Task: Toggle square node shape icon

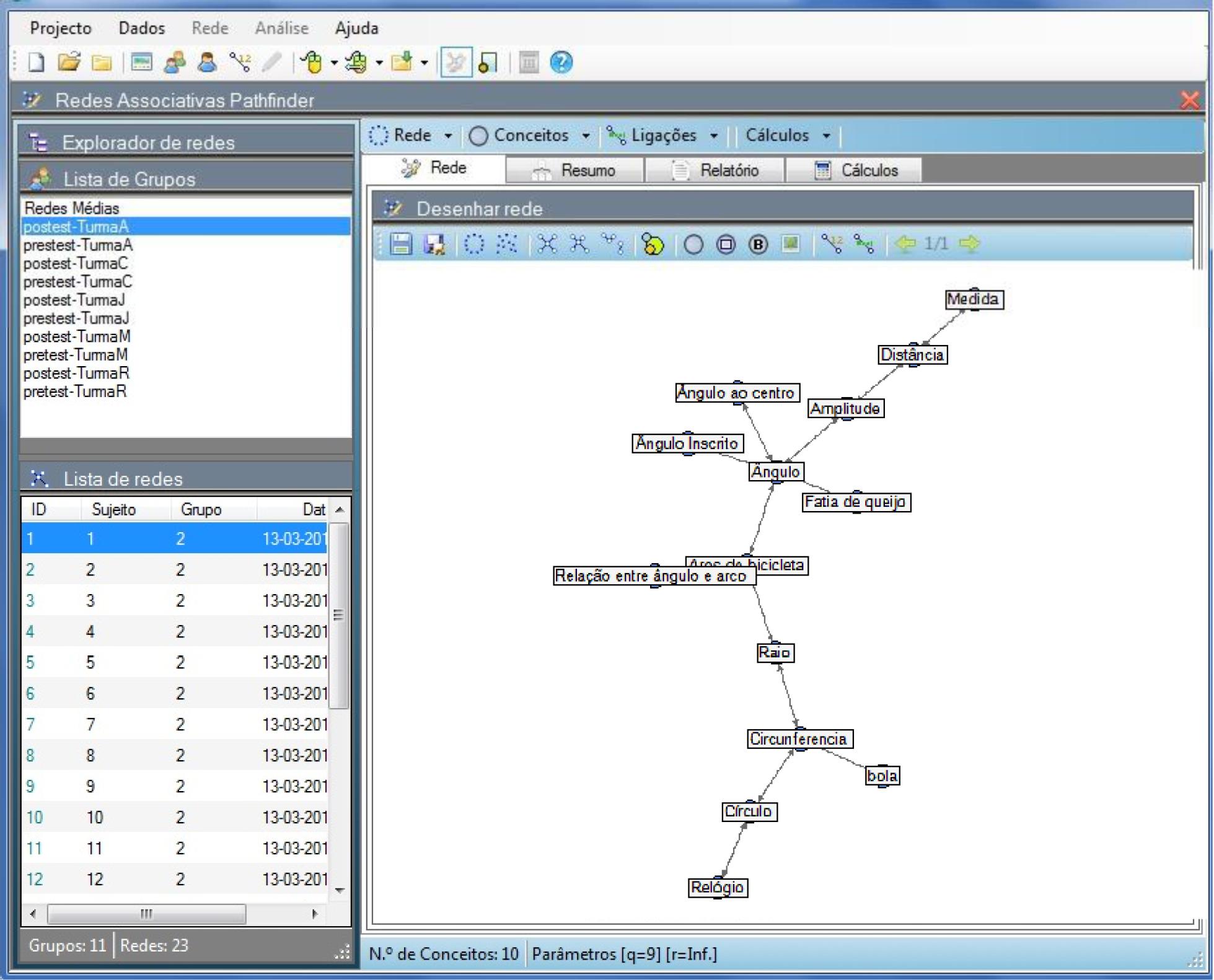Action: coord(726,245)
